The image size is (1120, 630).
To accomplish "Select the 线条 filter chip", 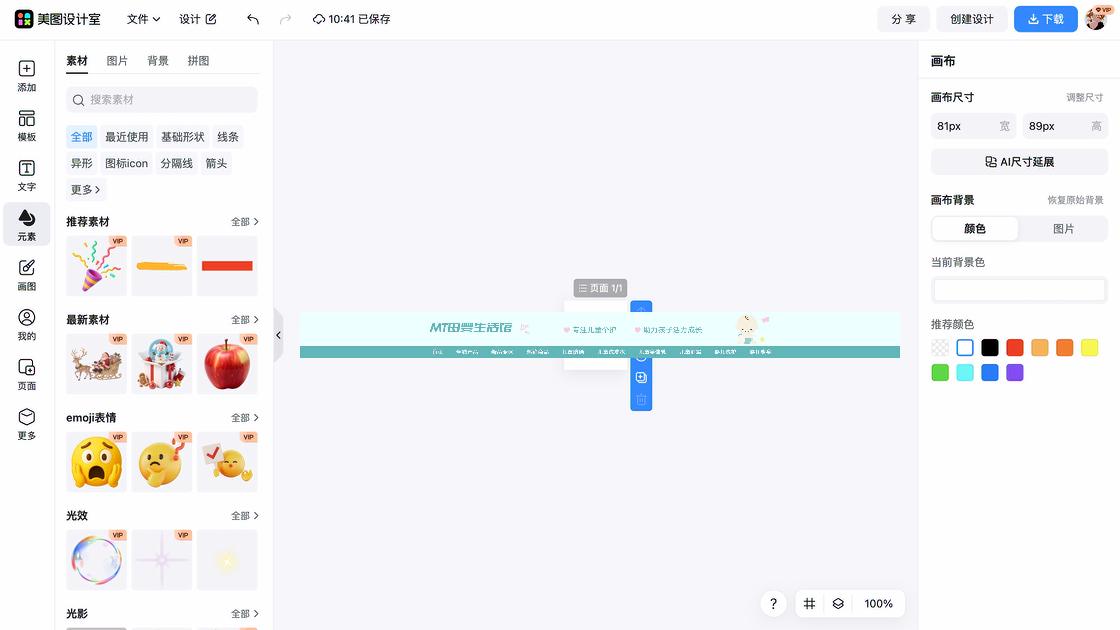I will pyautogui.click(x=228, y=136).
